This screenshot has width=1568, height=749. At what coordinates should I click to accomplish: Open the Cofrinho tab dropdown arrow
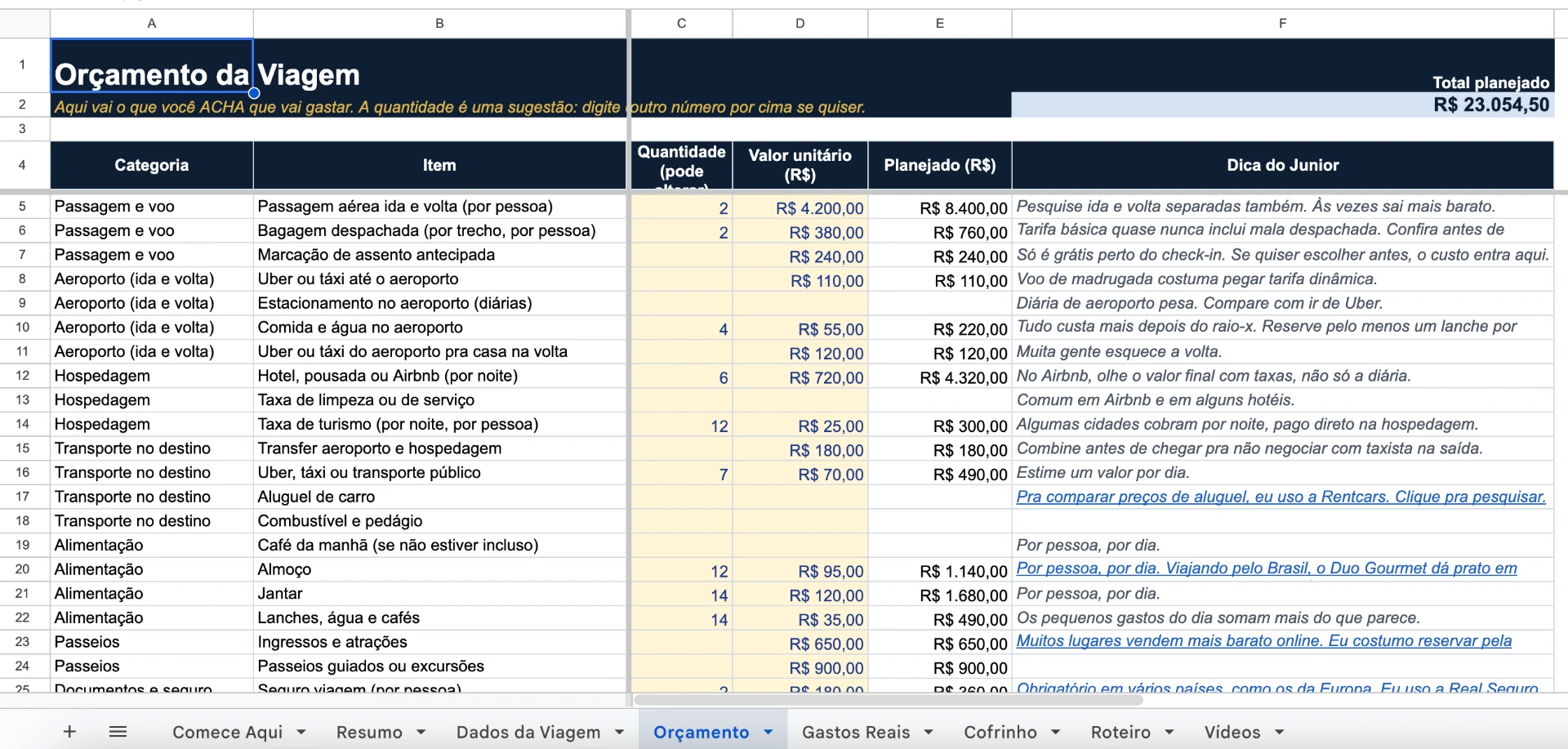[x=1056, y=732]
